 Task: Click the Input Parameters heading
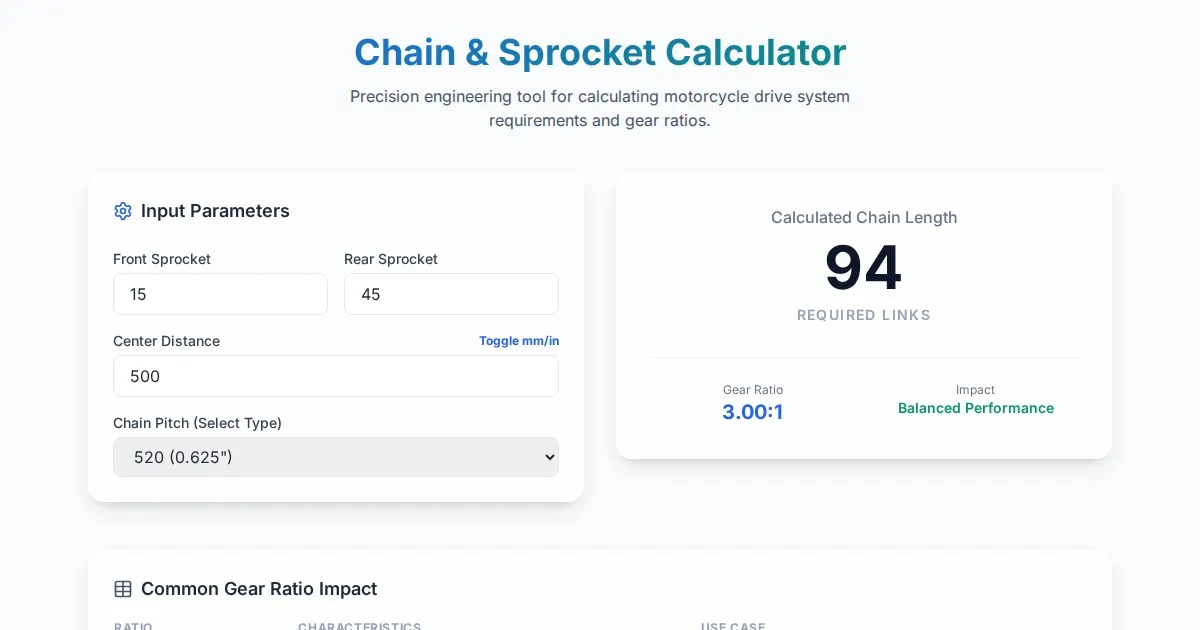tap(215, 211)
